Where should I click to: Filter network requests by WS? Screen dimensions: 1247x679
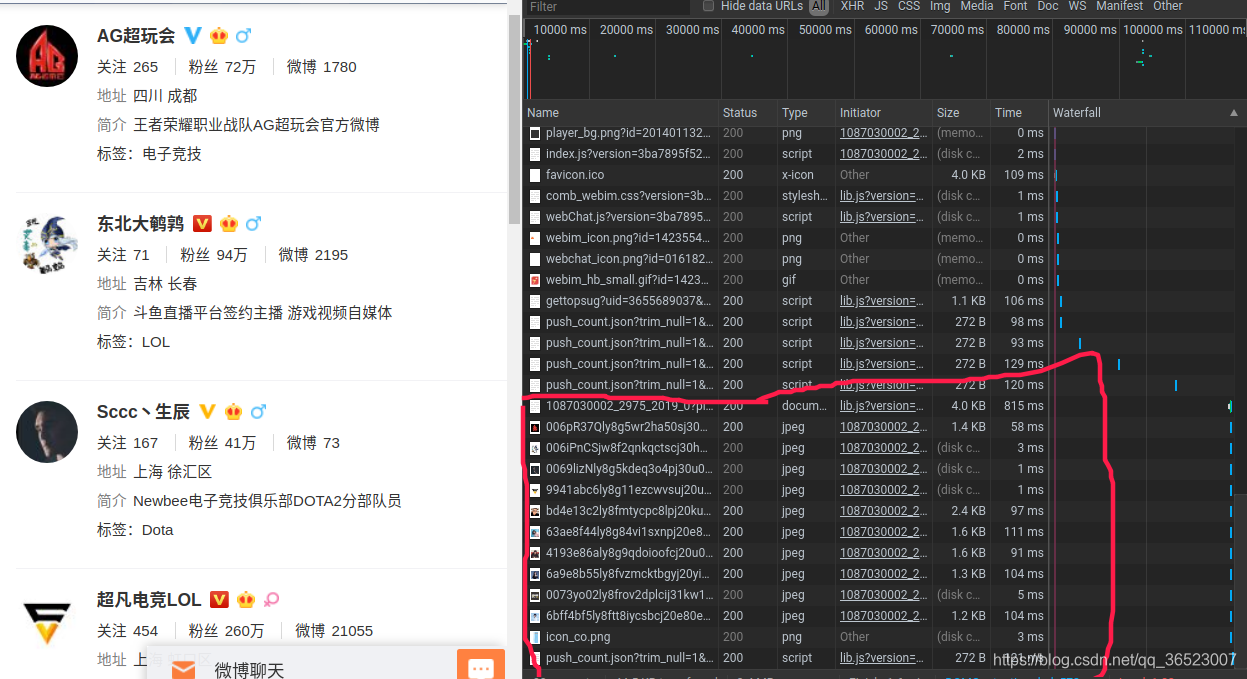tap(1077, 6)
